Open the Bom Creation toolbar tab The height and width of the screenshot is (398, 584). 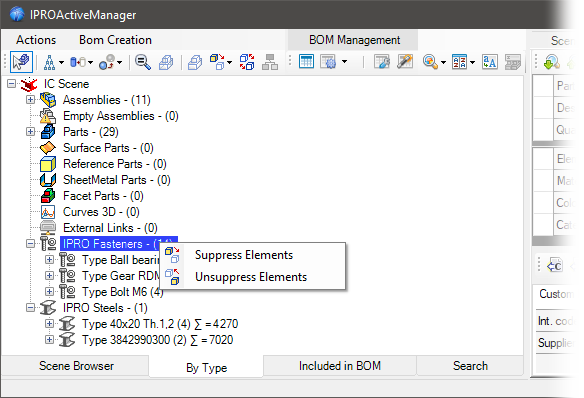click(x=115, y=40)
